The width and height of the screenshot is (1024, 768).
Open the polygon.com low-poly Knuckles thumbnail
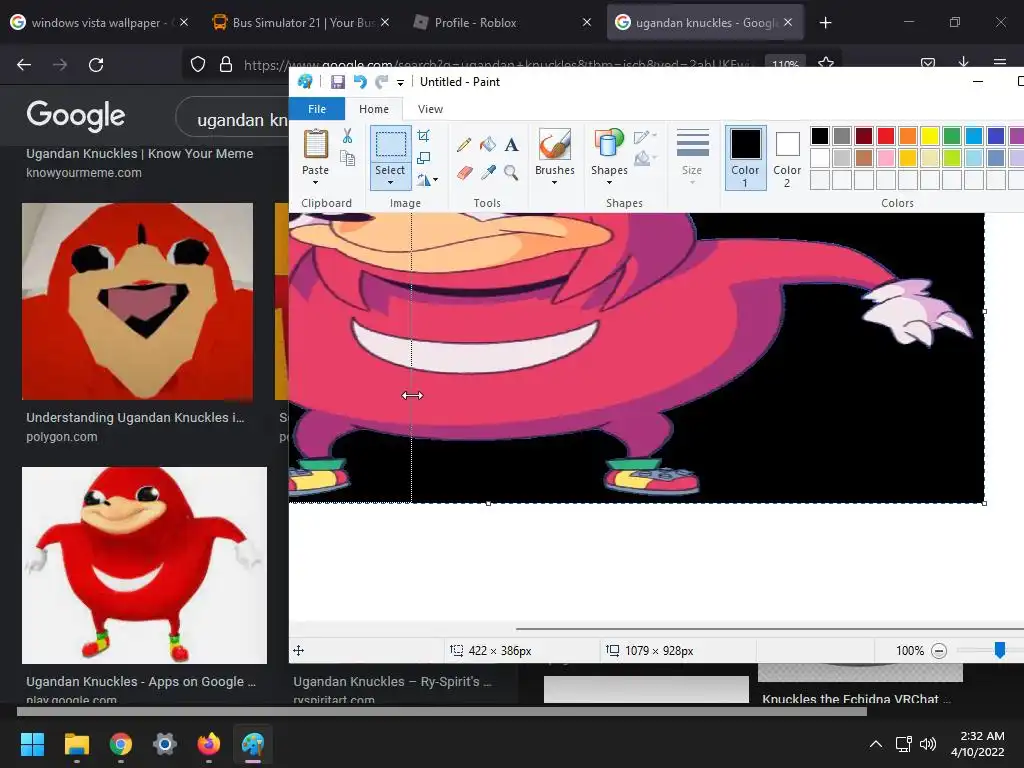(137, 301)
